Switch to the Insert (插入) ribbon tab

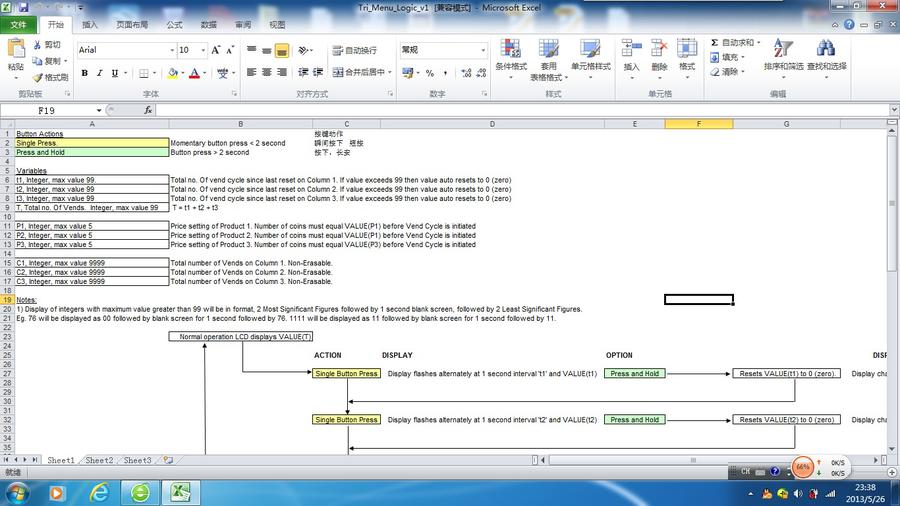click(x=90, y=24)
